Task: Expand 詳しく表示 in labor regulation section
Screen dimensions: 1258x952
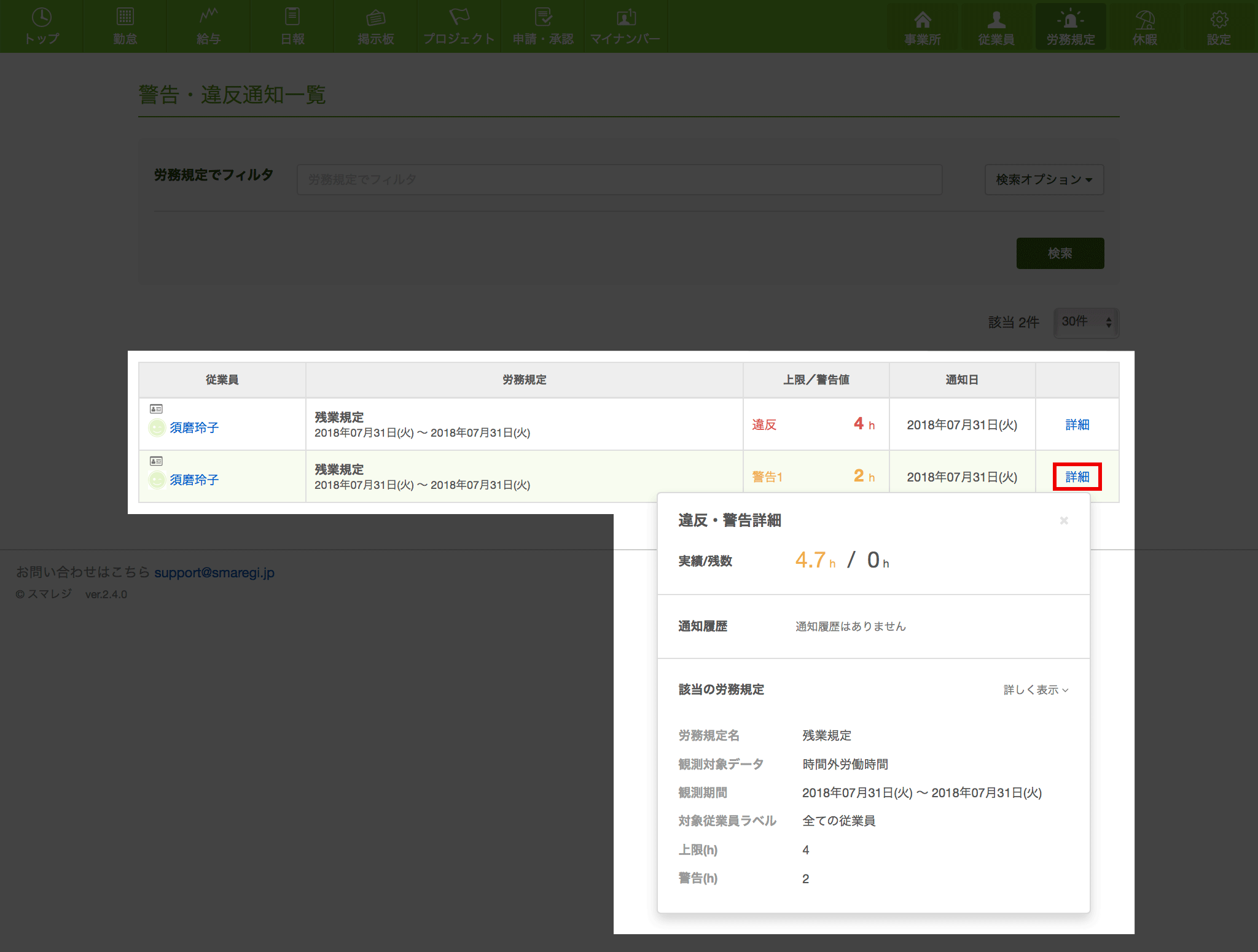Action: click(x=1036, y=690)
